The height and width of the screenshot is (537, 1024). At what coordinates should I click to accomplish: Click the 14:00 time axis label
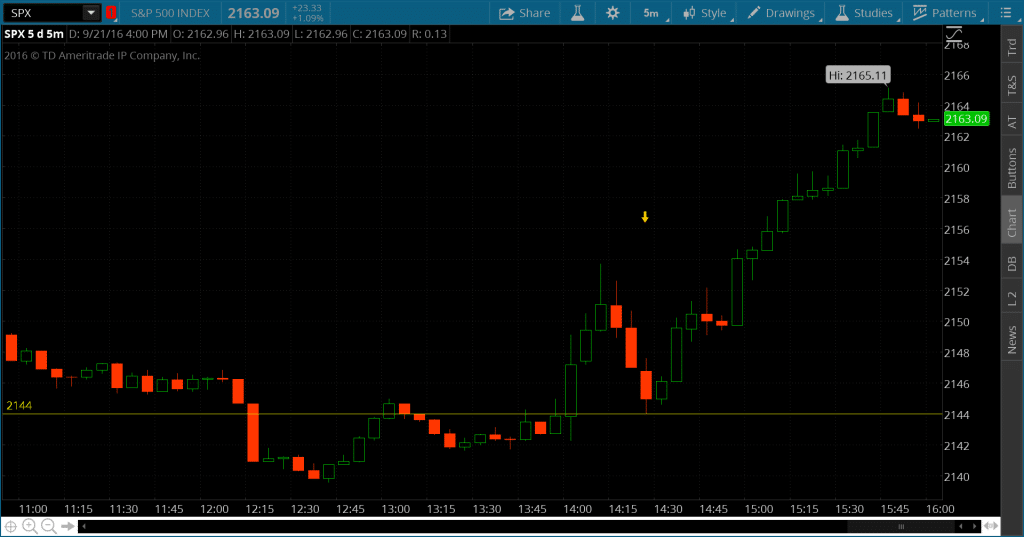pos(577,509)
